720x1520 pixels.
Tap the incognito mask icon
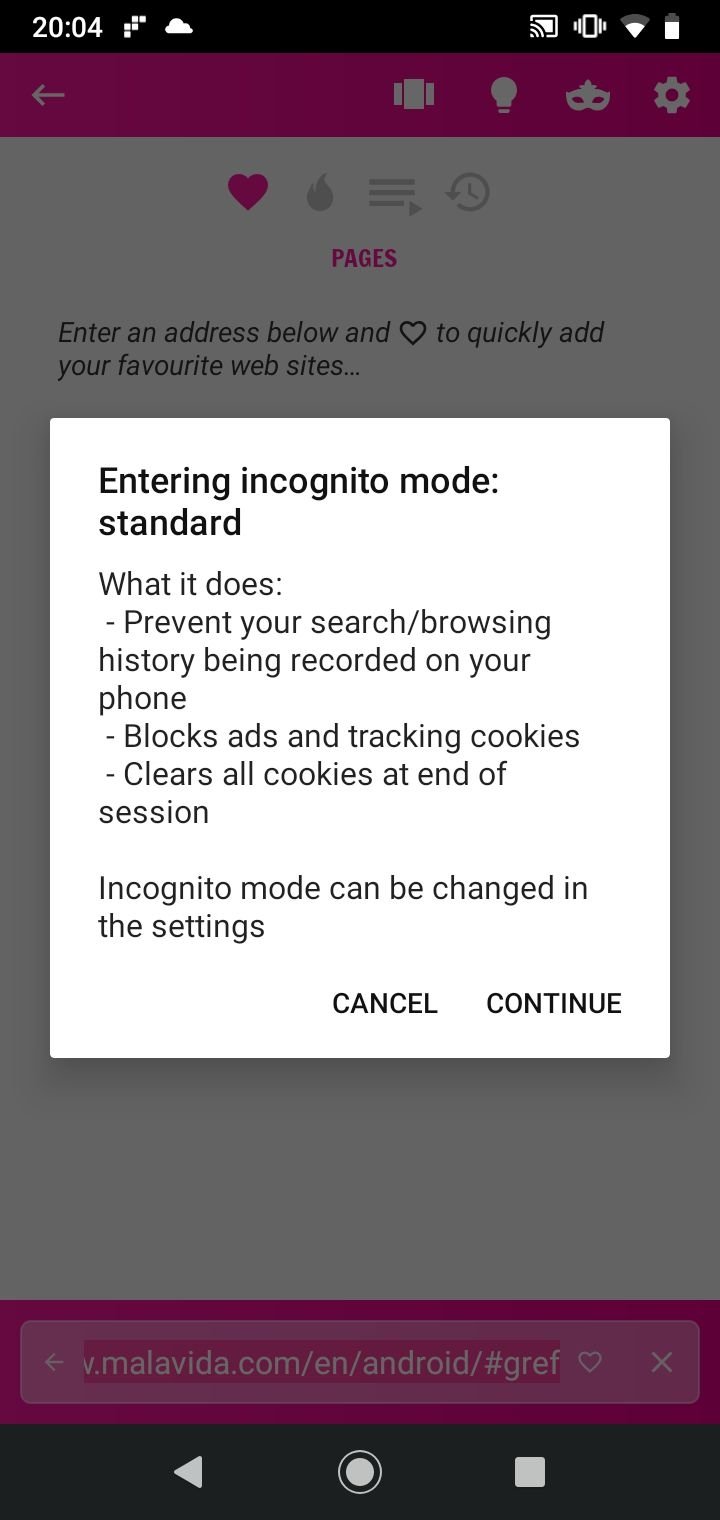588,97
